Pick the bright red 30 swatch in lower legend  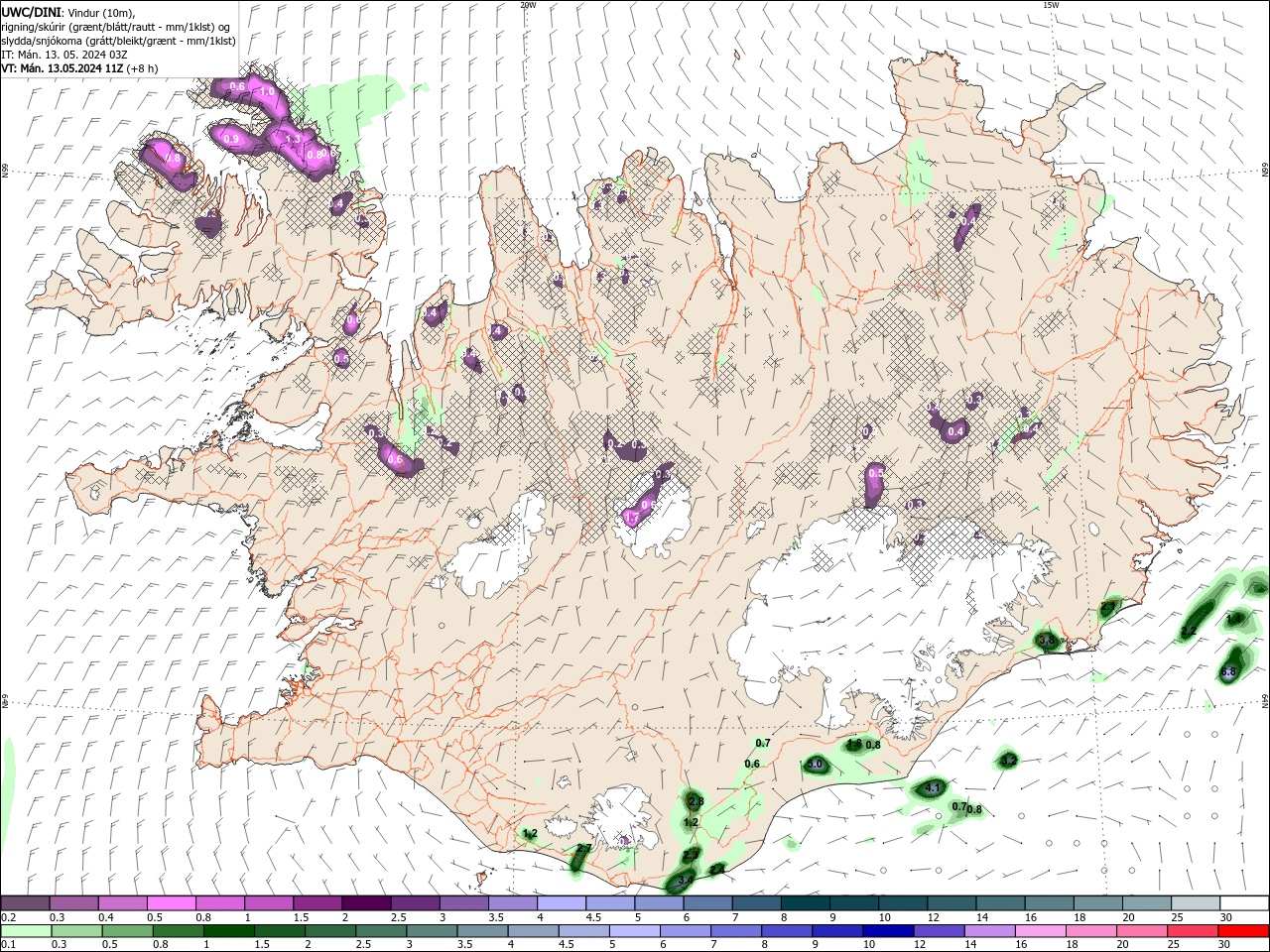1244,931
